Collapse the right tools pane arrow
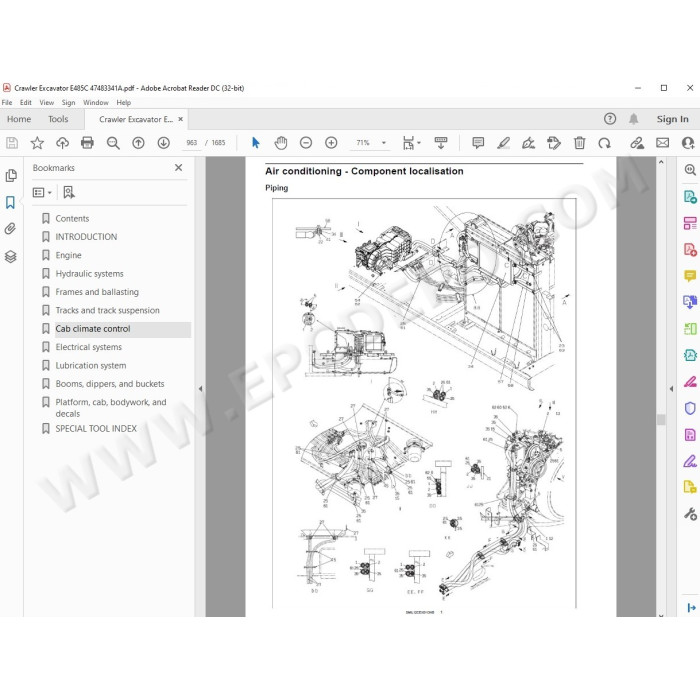The image size is (700, 700). click(x=671, y=389)
